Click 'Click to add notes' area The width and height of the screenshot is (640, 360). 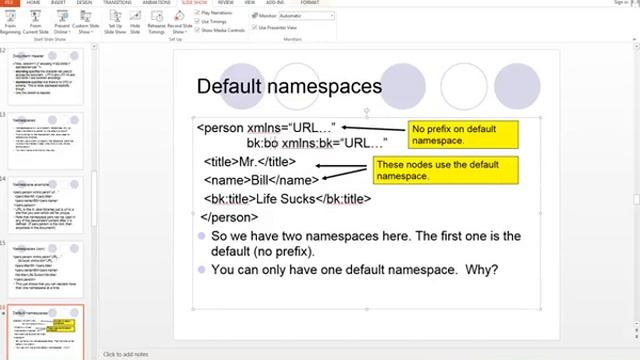pyautogui.click(x=126, y=354)
